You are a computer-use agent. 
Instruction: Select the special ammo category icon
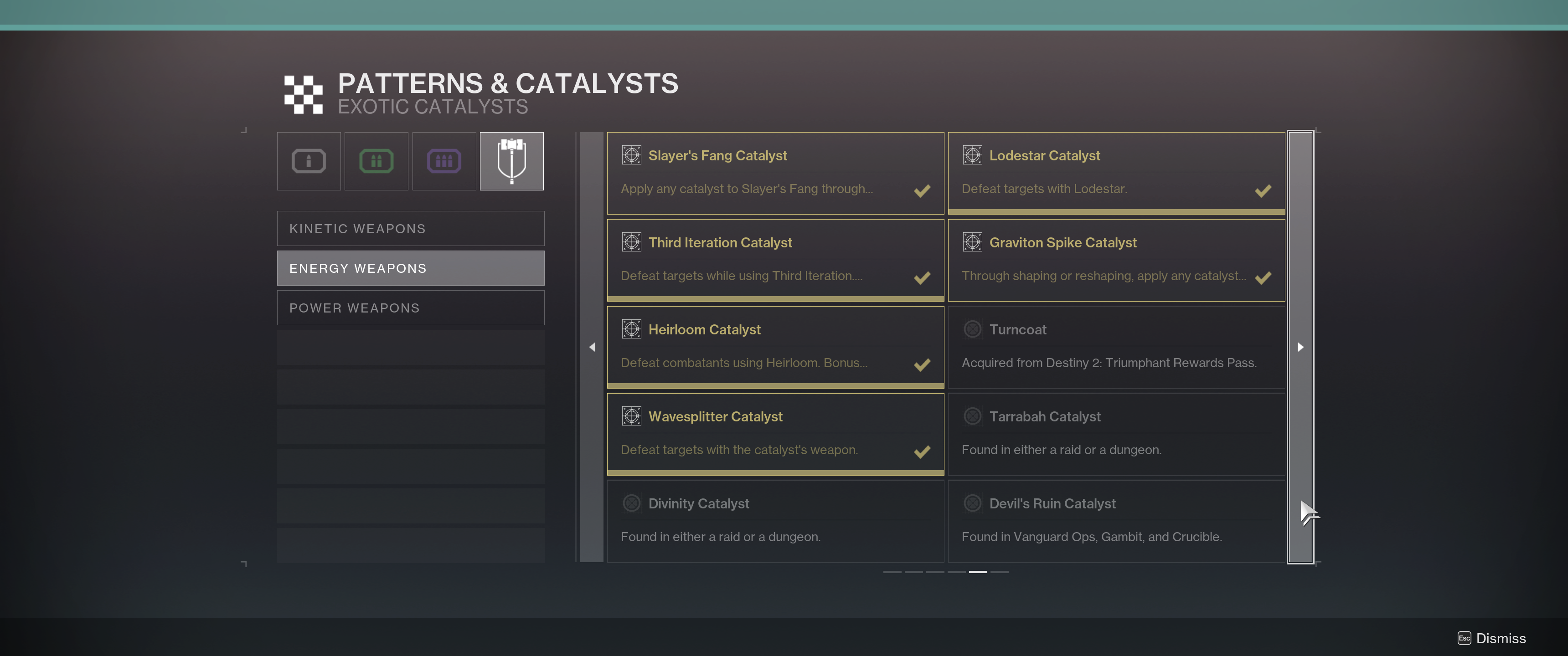(376, 161)
